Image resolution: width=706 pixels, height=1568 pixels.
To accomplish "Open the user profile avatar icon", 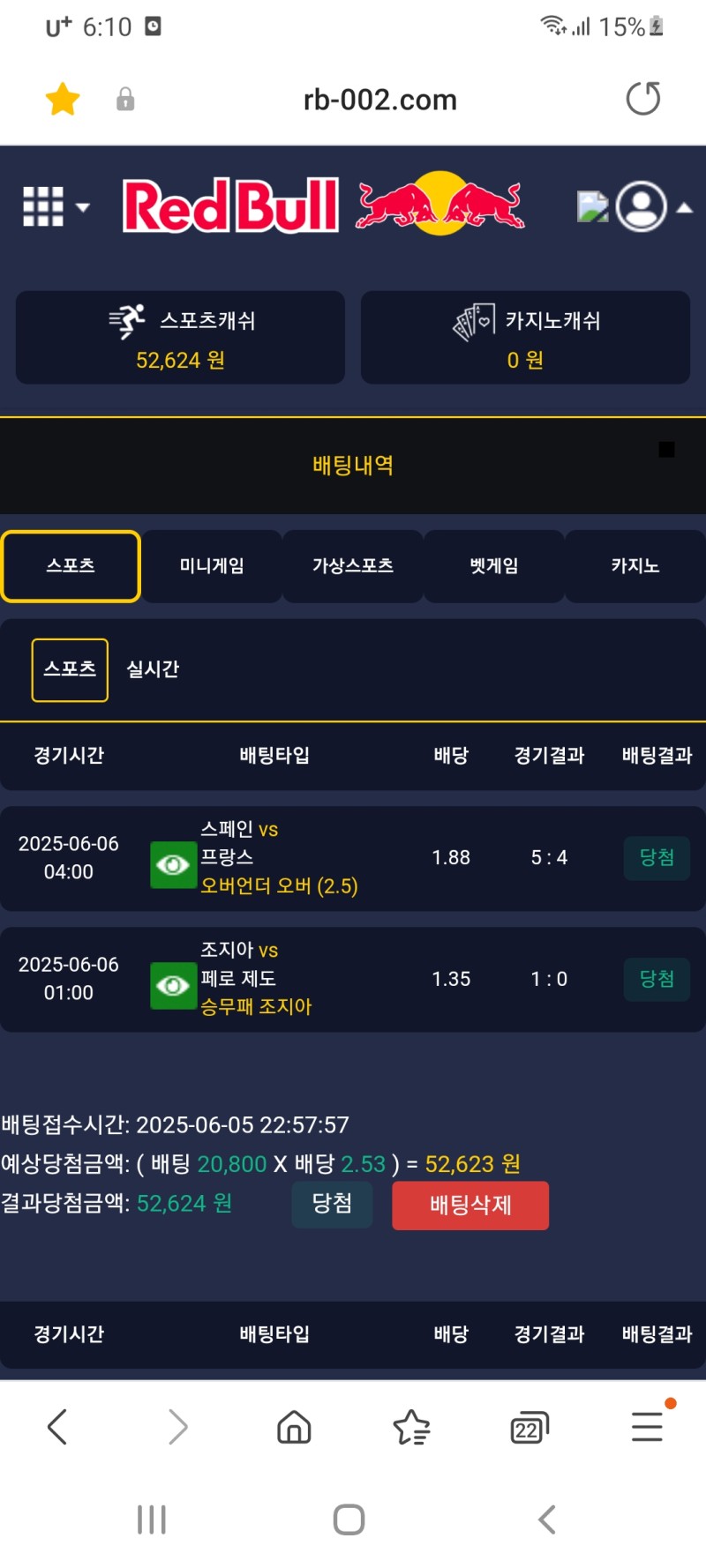I will point(641,206).
